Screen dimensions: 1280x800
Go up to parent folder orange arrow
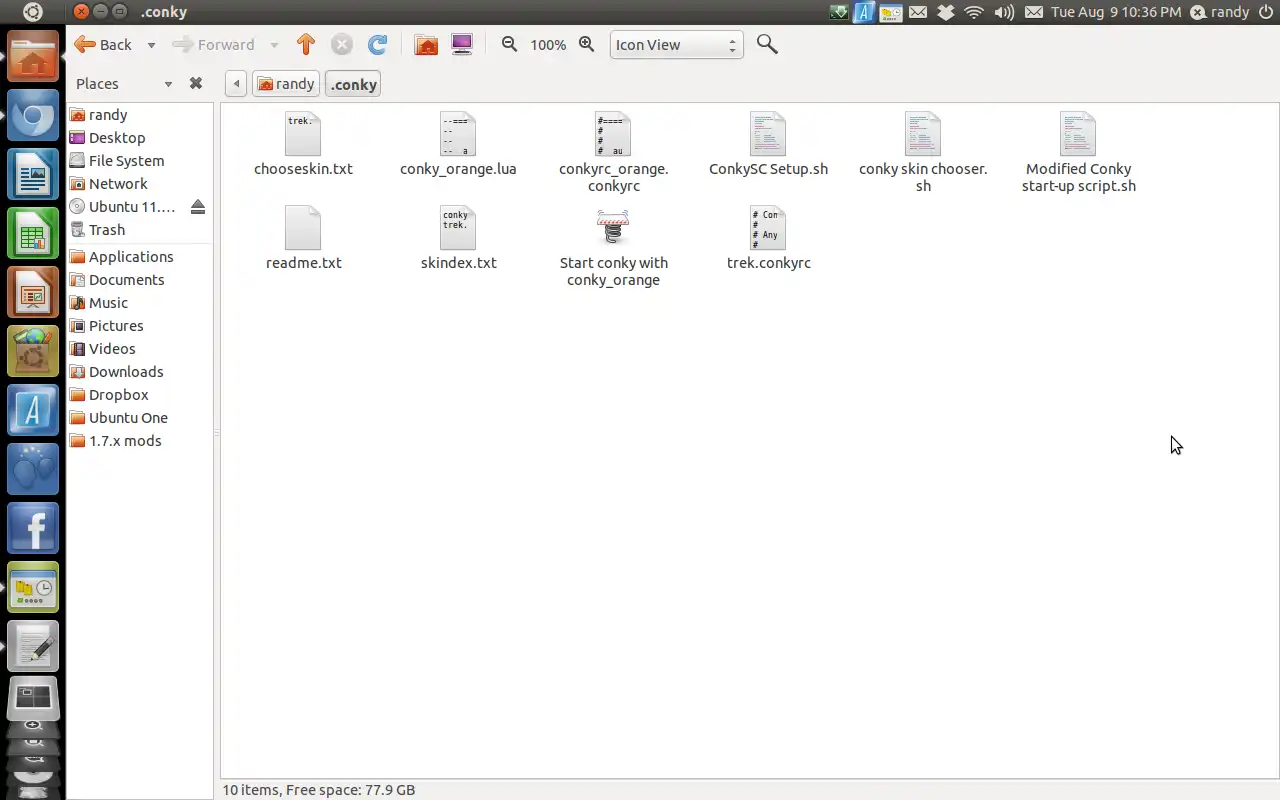point(306,44)
